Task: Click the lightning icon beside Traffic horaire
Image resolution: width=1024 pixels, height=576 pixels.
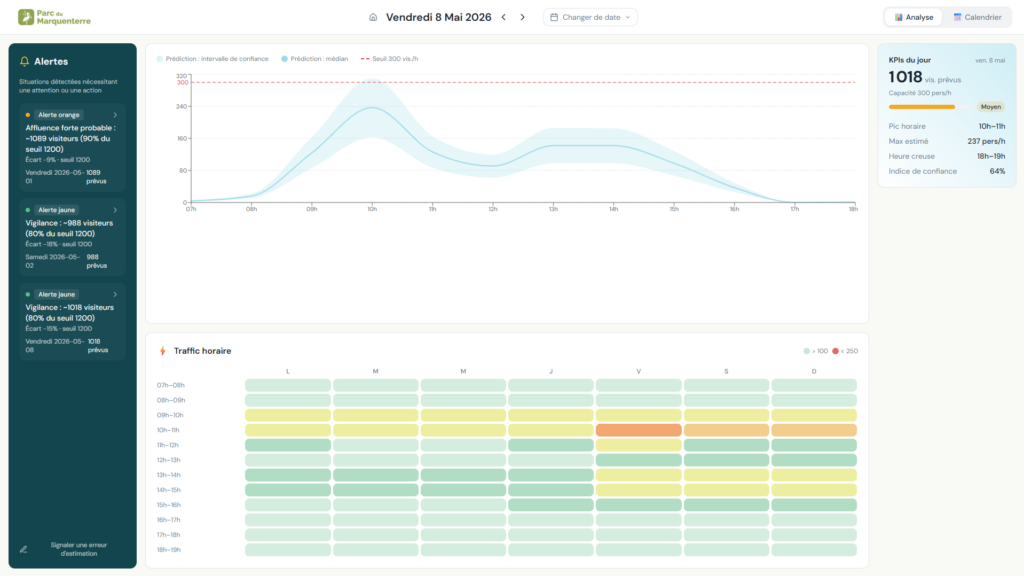Action: [163, 351]
